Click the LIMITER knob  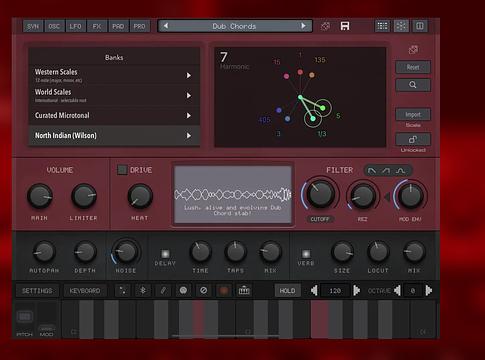pos(84,197)
